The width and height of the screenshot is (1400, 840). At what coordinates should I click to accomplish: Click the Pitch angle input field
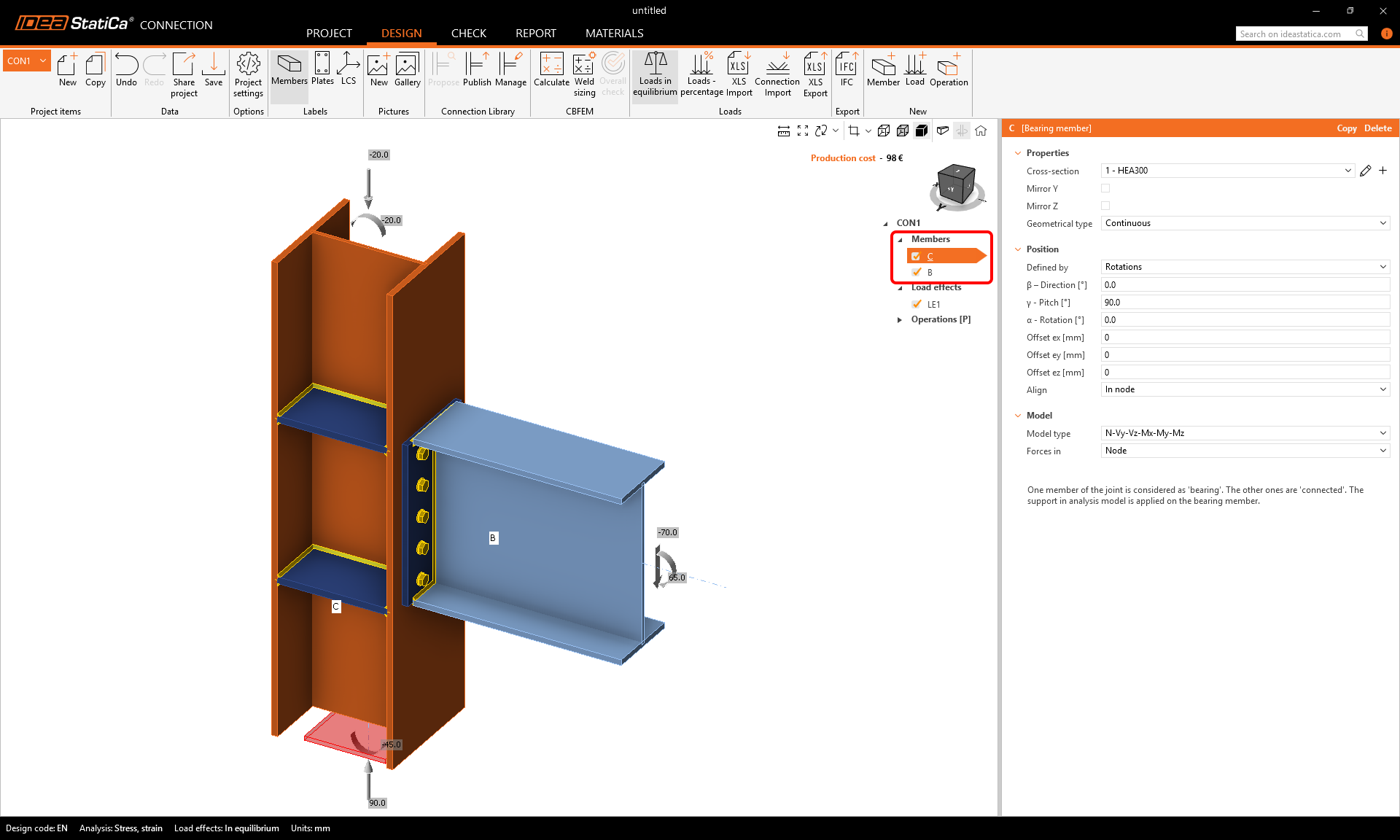coord(1245,303)
